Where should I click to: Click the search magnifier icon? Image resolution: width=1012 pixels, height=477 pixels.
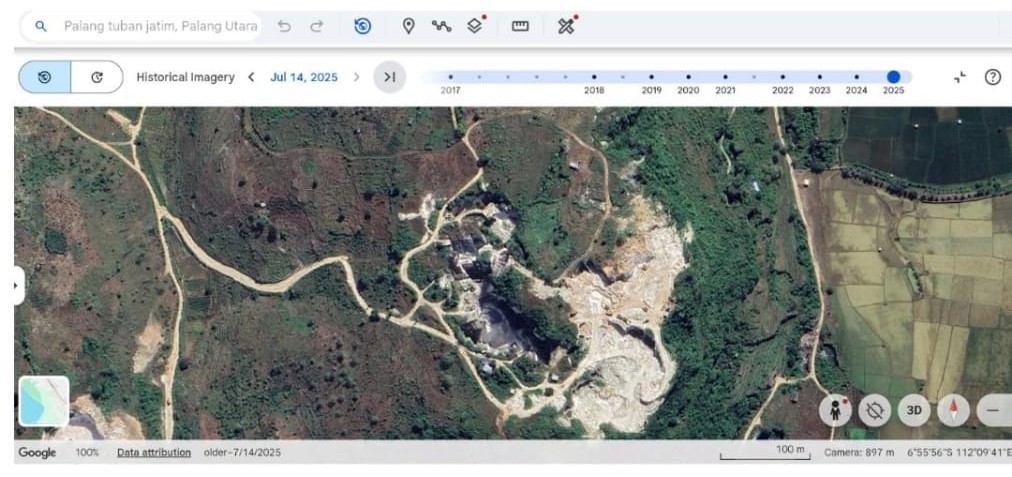[x=41, y=26]
